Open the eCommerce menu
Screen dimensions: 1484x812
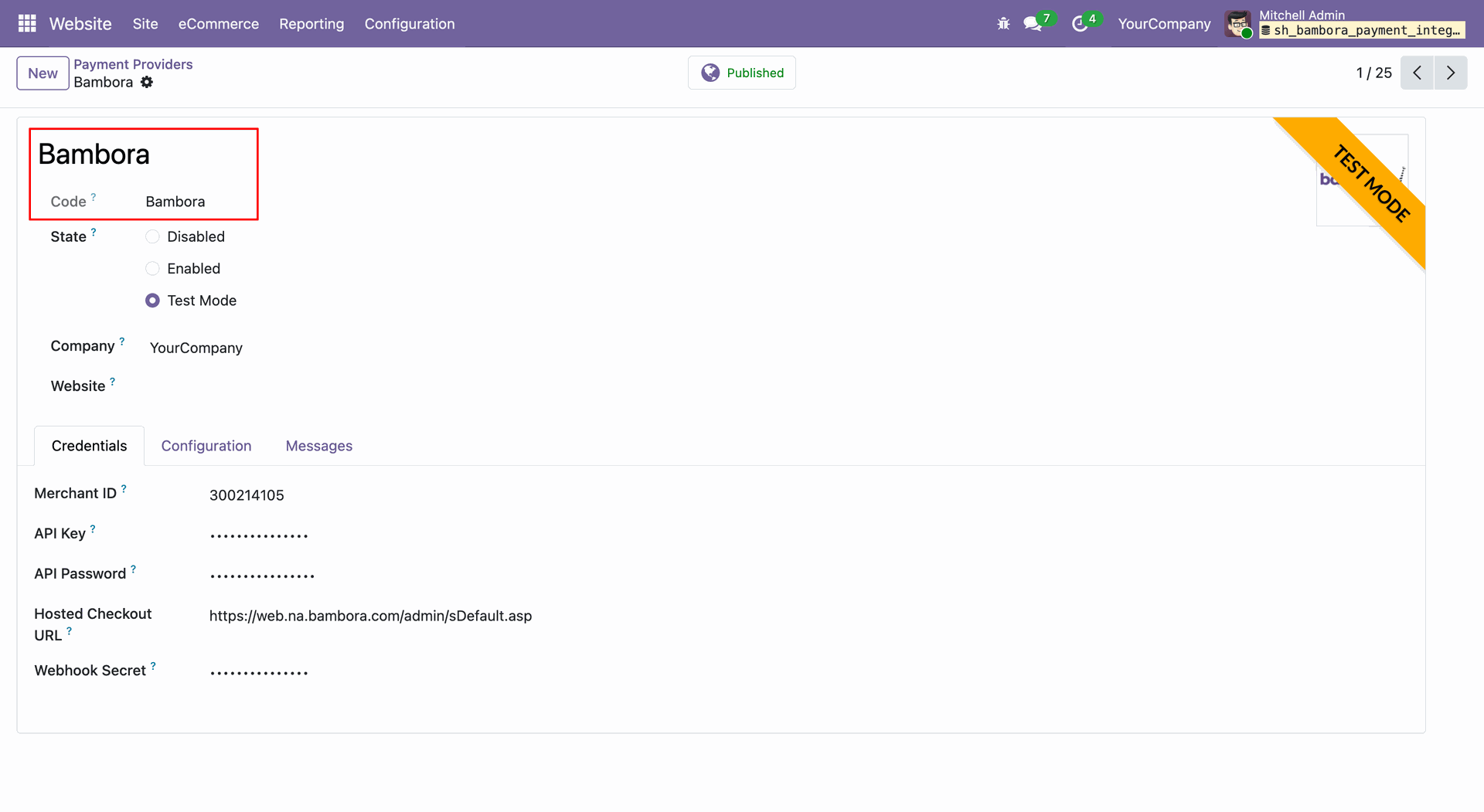[x=219, y=24]
